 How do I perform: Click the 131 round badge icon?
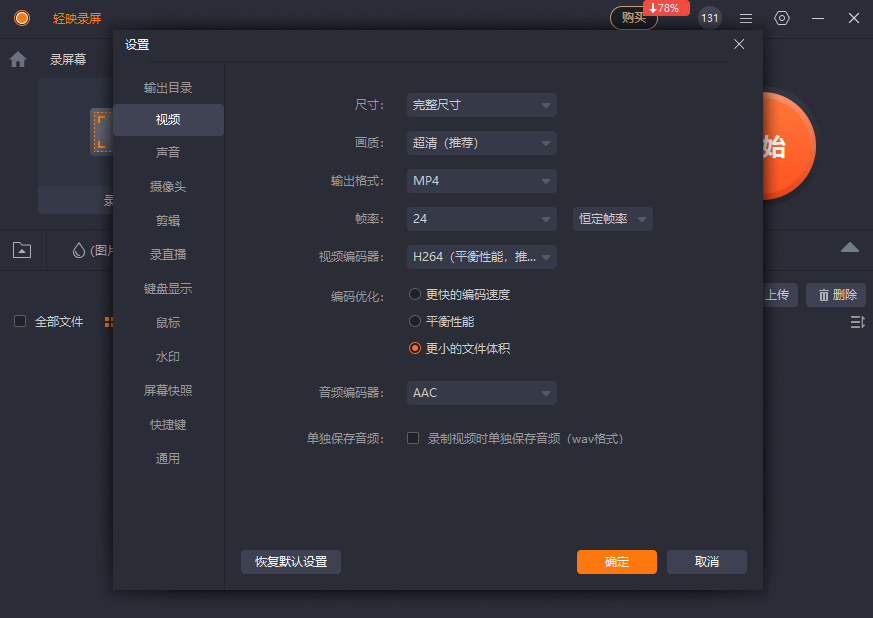pyautogui.click(x=709, y=18)
